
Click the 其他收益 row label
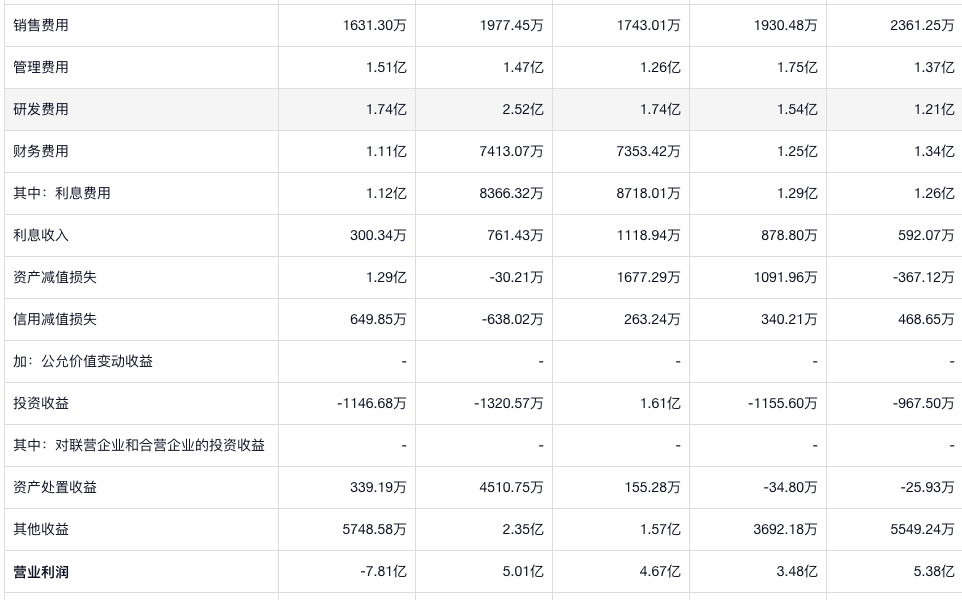[41, 529]
